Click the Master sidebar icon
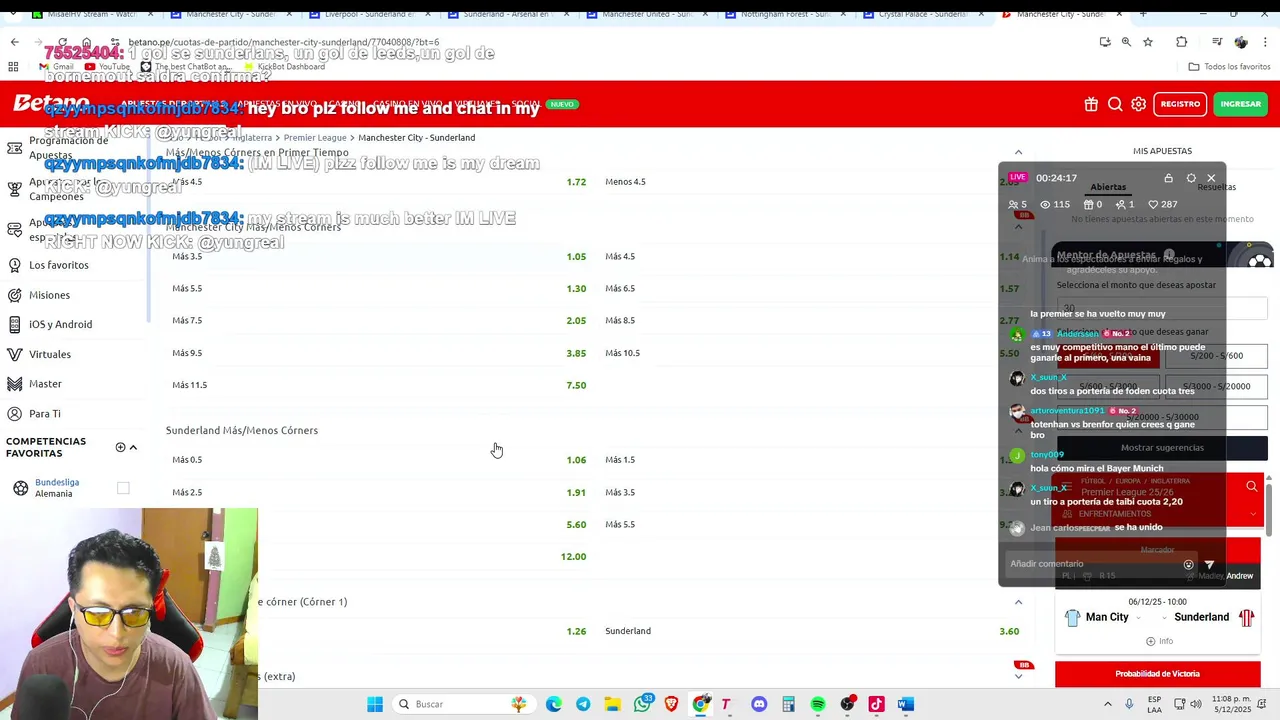Image resolution: width=1280 pixels, height=720 pixels. tap(14, 384)
